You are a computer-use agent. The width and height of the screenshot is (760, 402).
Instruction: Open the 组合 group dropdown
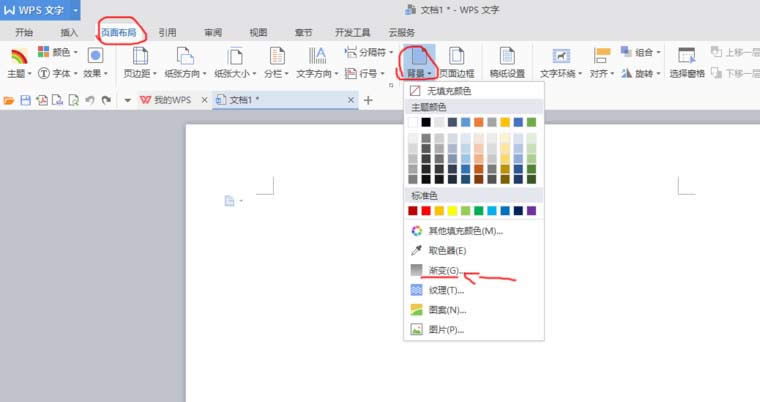pos(640,52)
